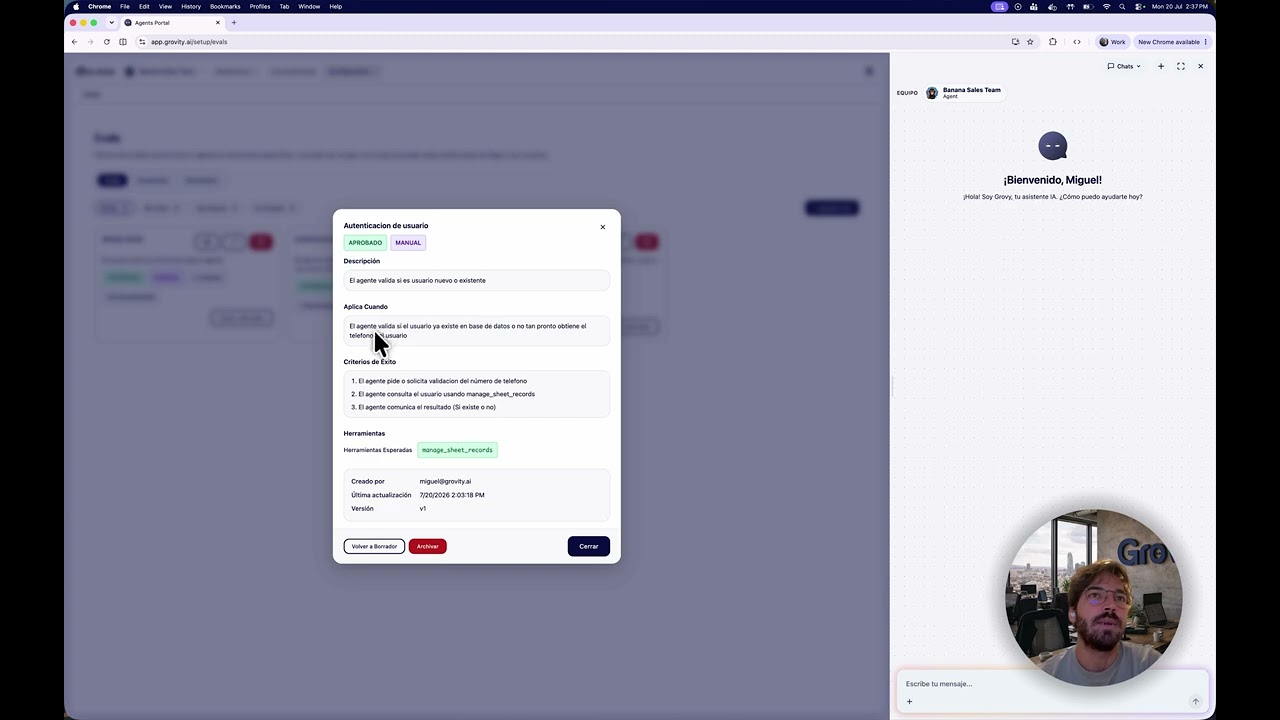Select the Agents Portal tab

[172, 22]
